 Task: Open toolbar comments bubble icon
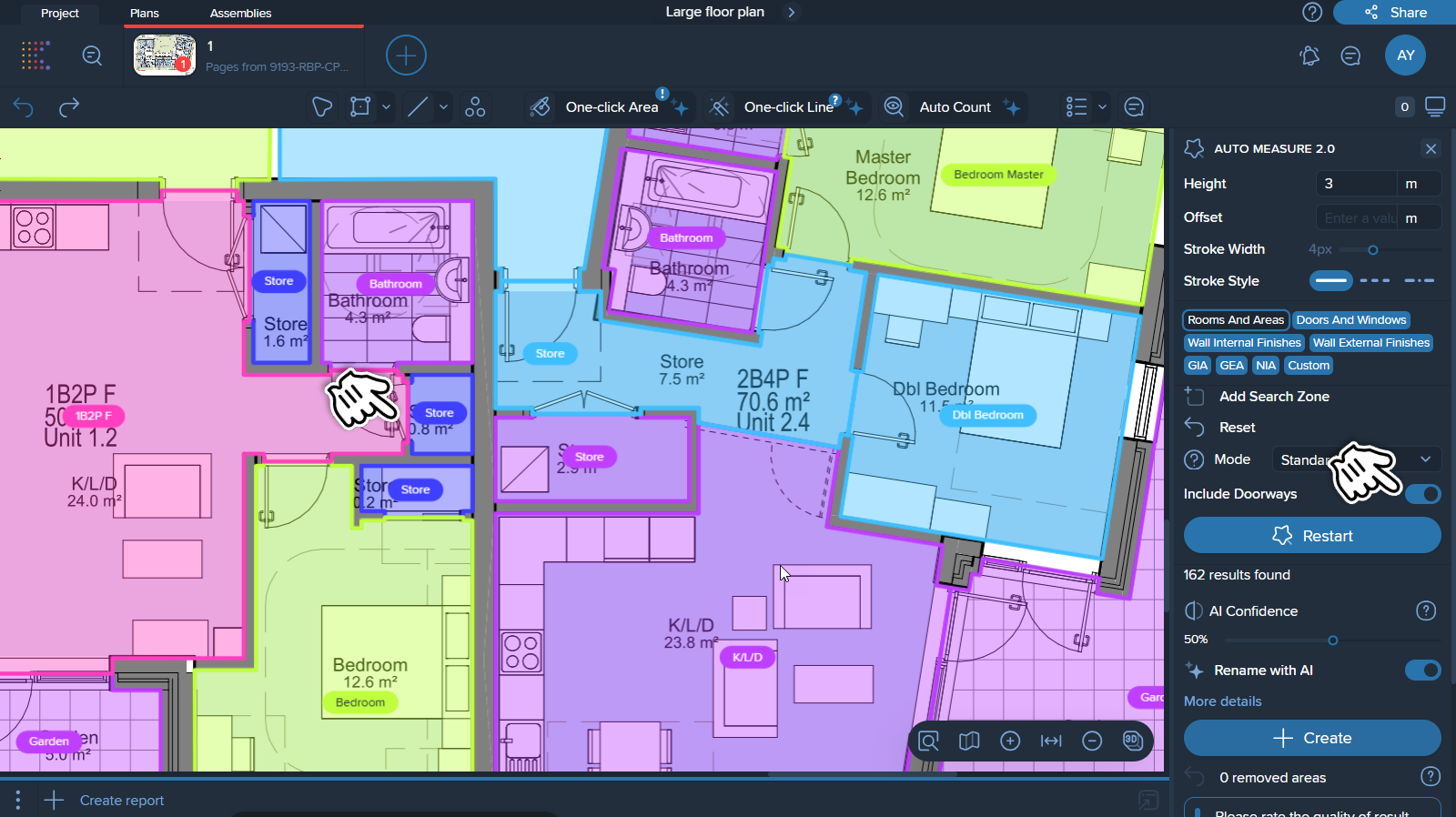coord(1134,107)
